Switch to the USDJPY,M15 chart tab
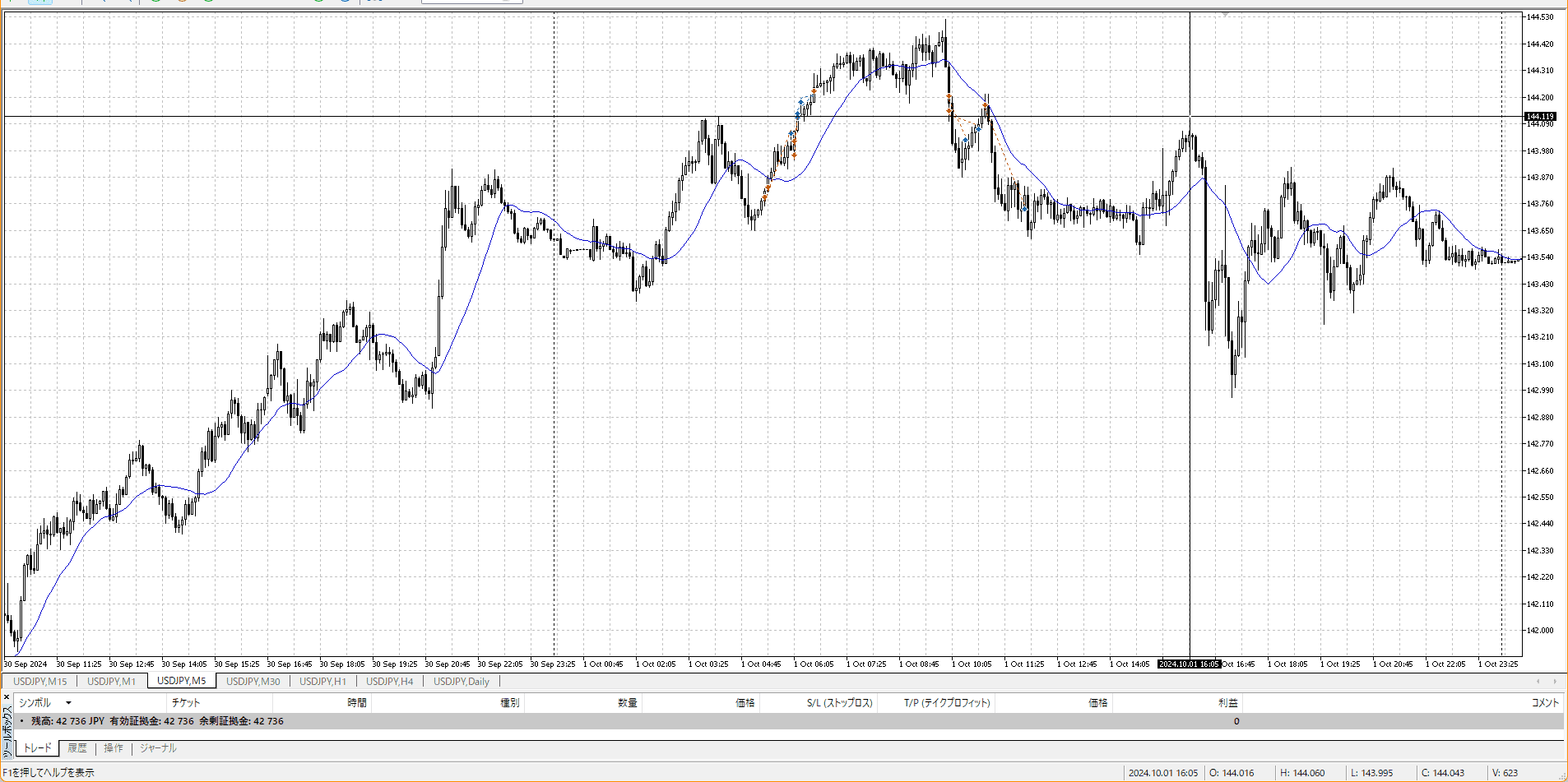This screenshot has height=782, width=1568. (39, 681)
